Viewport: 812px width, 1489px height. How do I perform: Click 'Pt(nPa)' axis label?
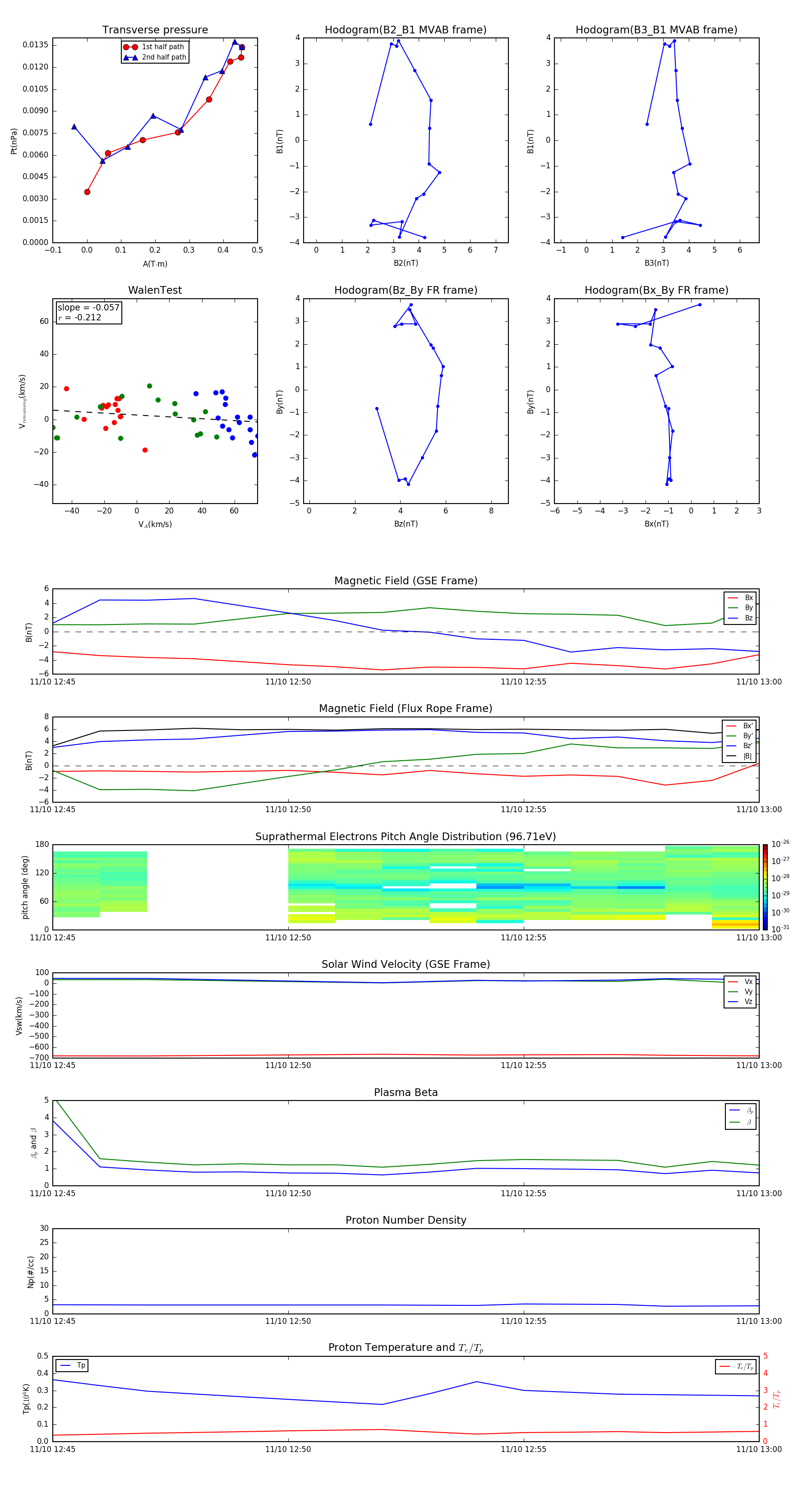coord(14,140)
